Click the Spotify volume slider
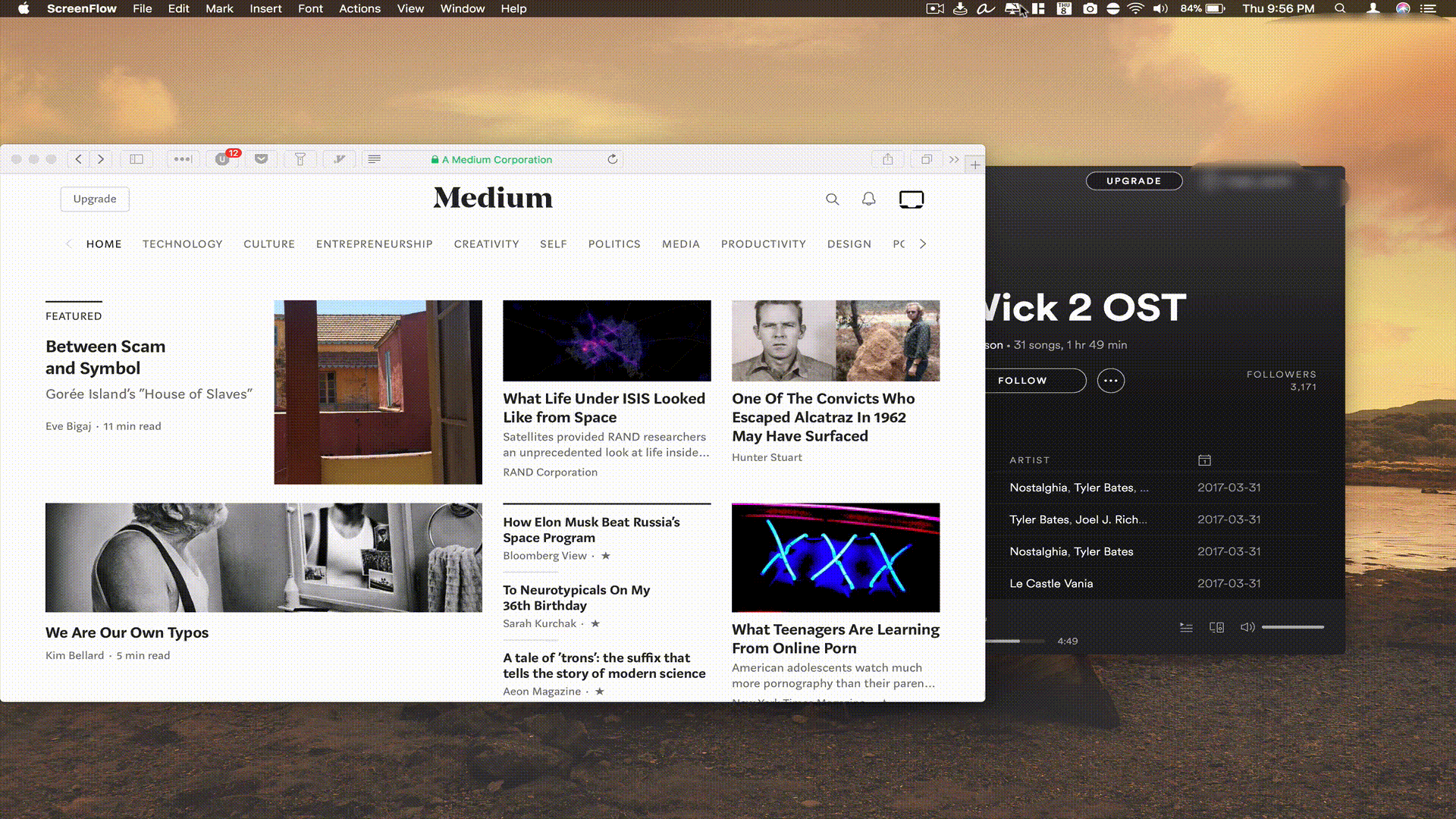The width and height of the screenshot is (1456, 819). coord(1292,627)
